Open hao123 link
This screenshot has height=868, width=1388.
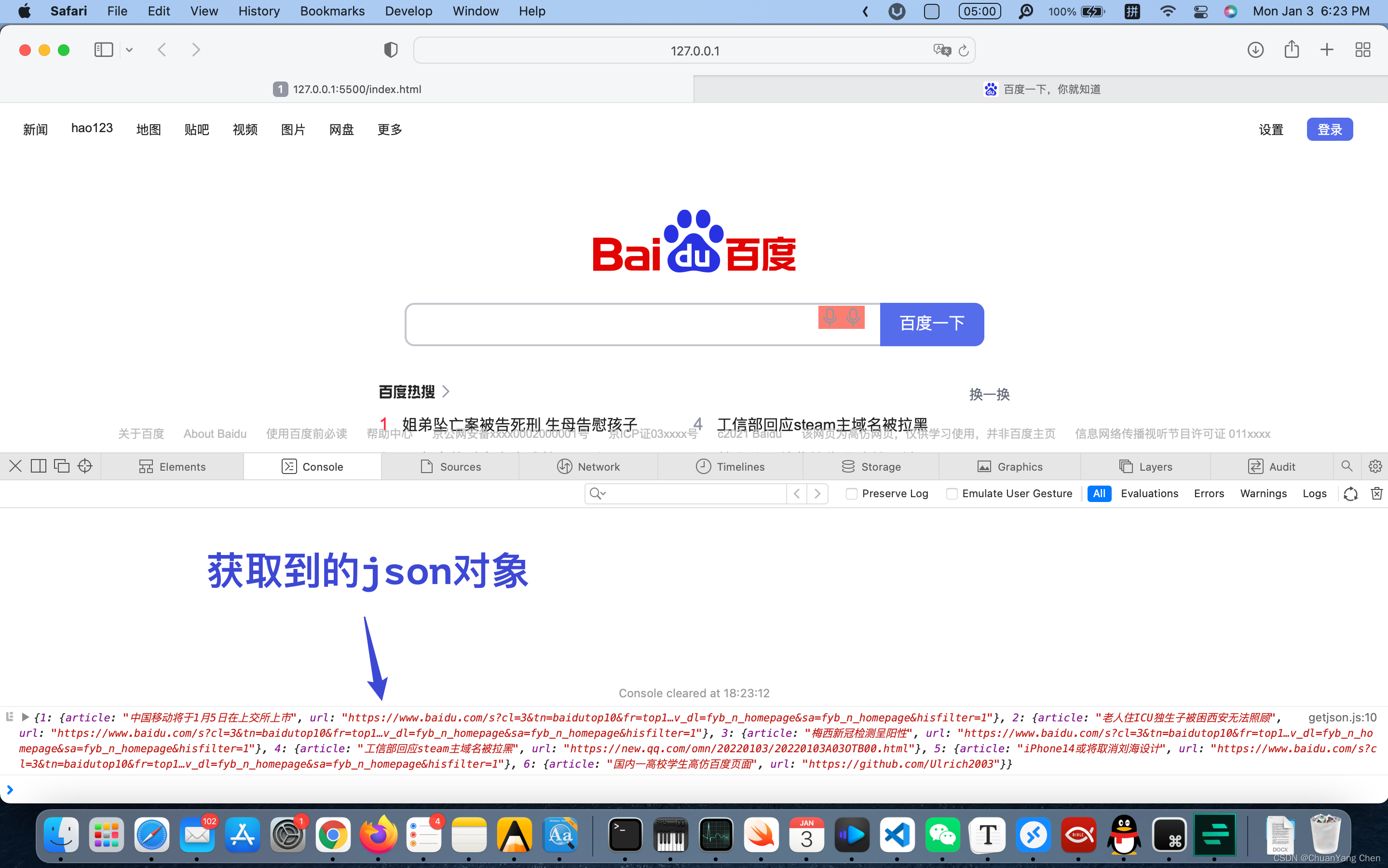92,129
